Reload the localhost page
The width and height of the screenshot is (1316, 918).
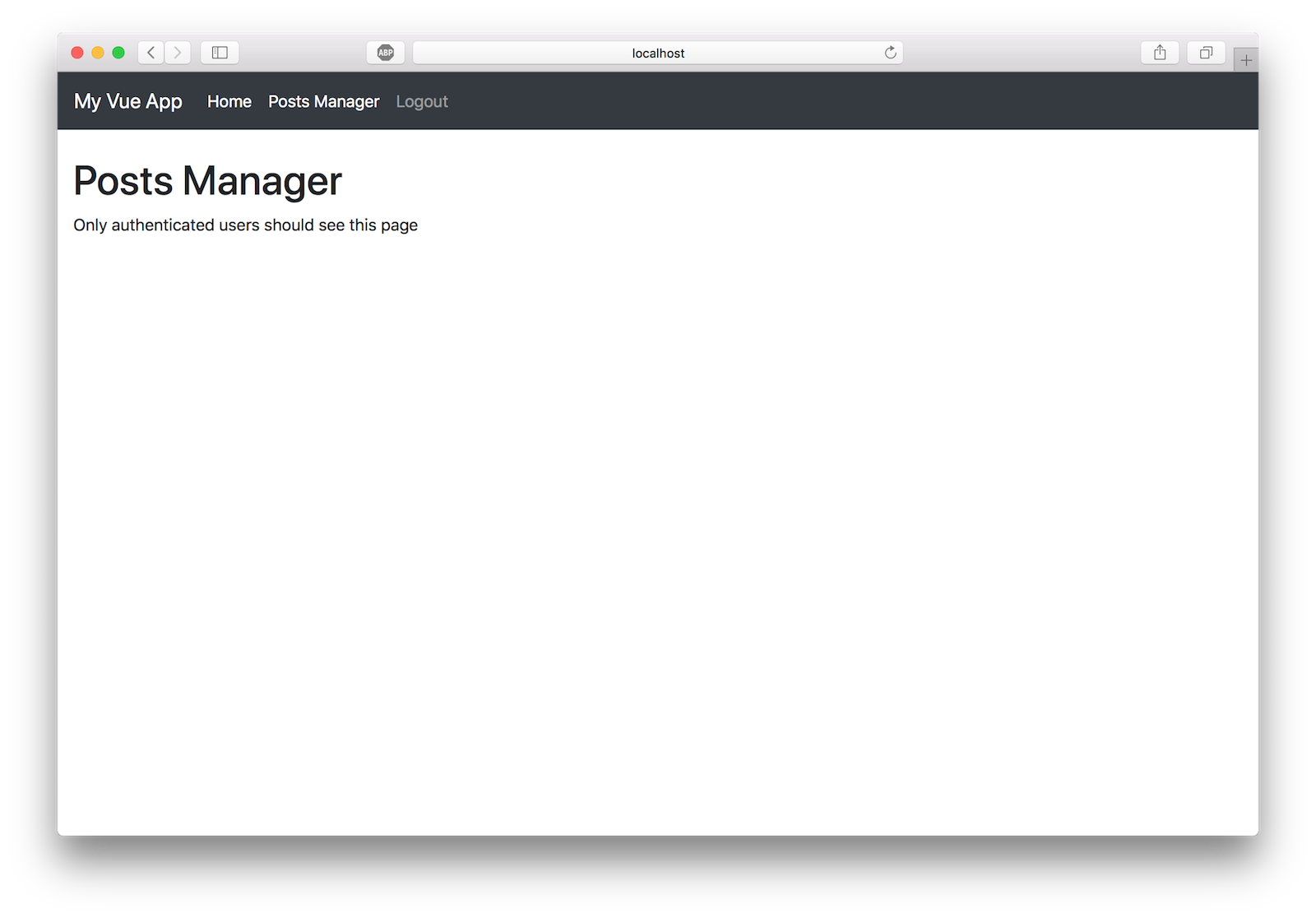[x=891, y=52]
